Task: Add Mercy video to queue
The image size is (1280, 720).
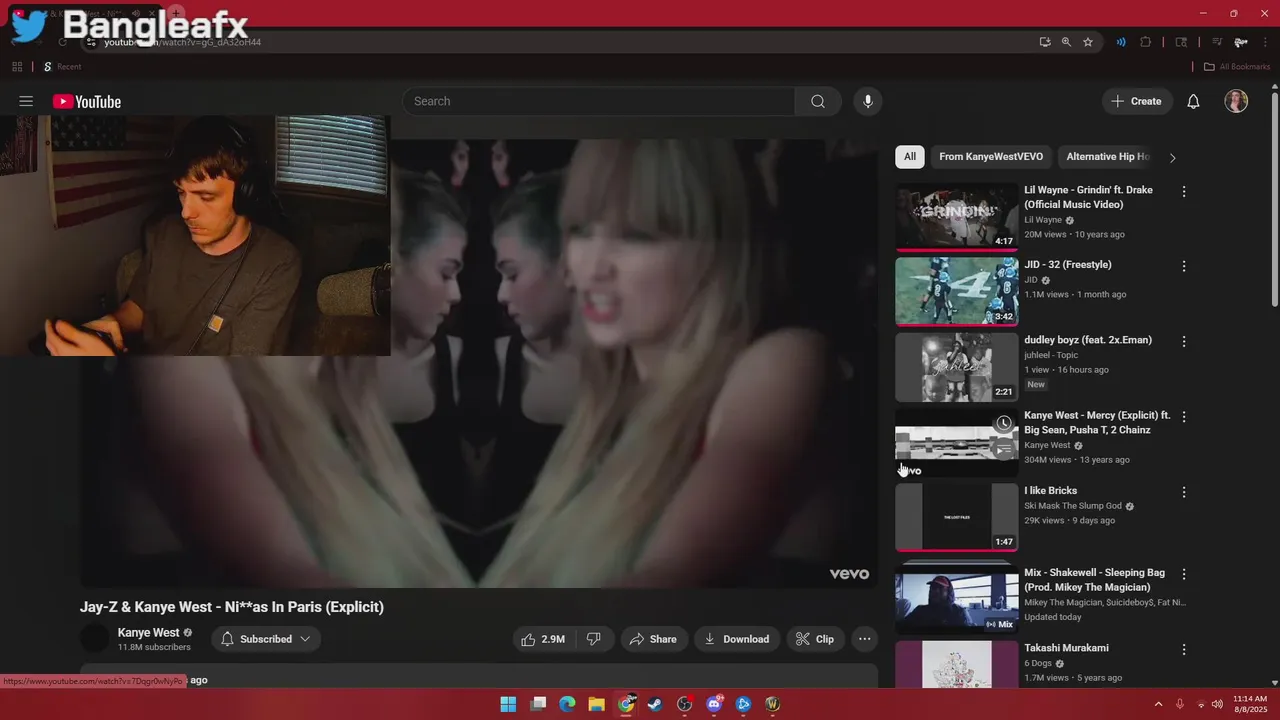Action: coord(1004,449)
